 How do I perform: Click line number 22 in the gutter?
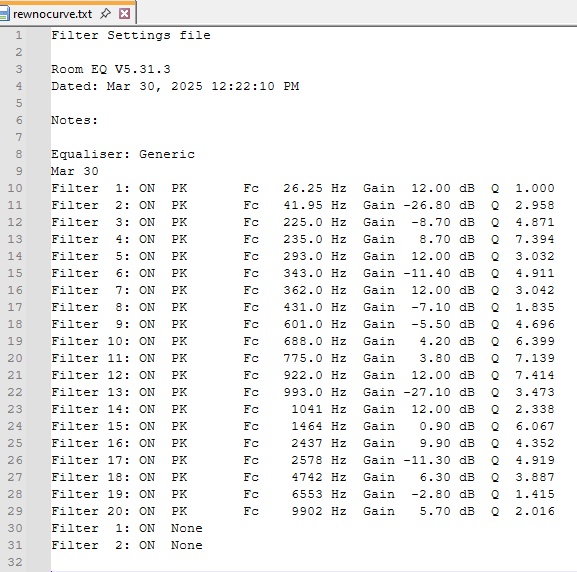15,392
